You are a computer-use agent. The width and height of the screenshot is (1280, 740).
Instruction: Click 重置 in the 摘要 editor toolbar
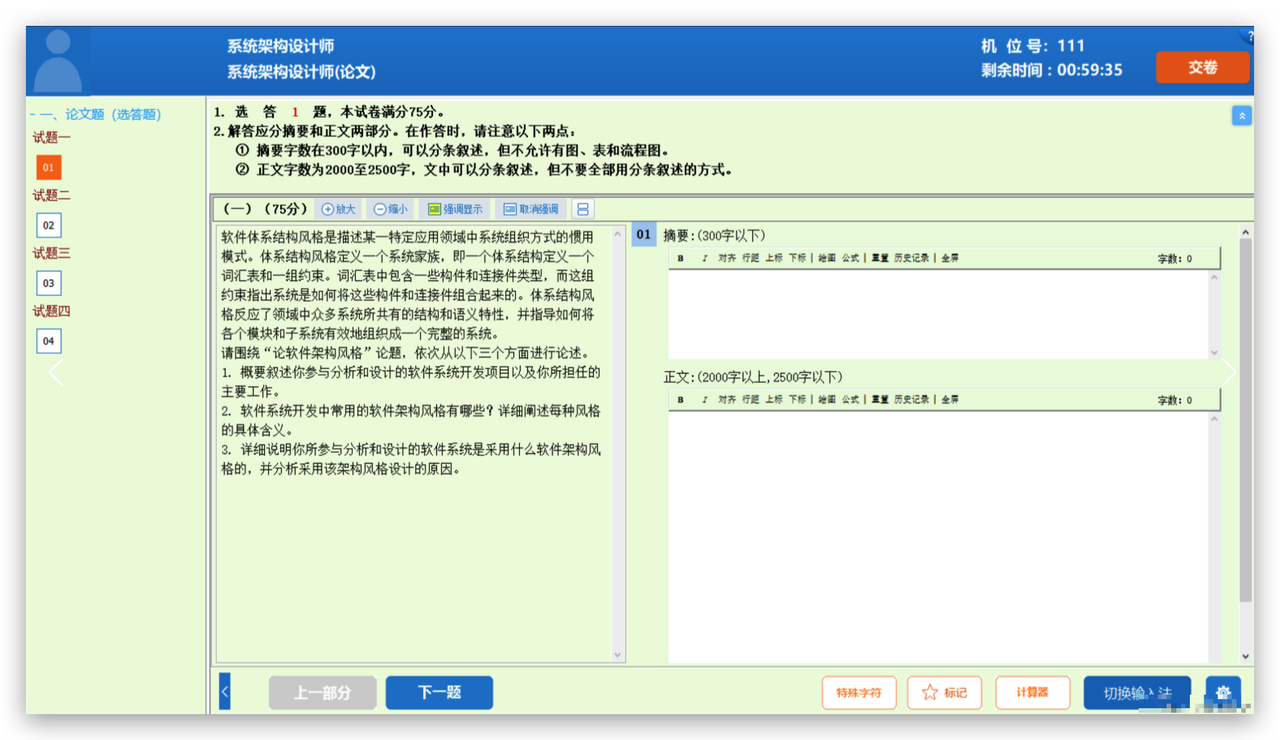pyautogui.click(x=880, y=258)
